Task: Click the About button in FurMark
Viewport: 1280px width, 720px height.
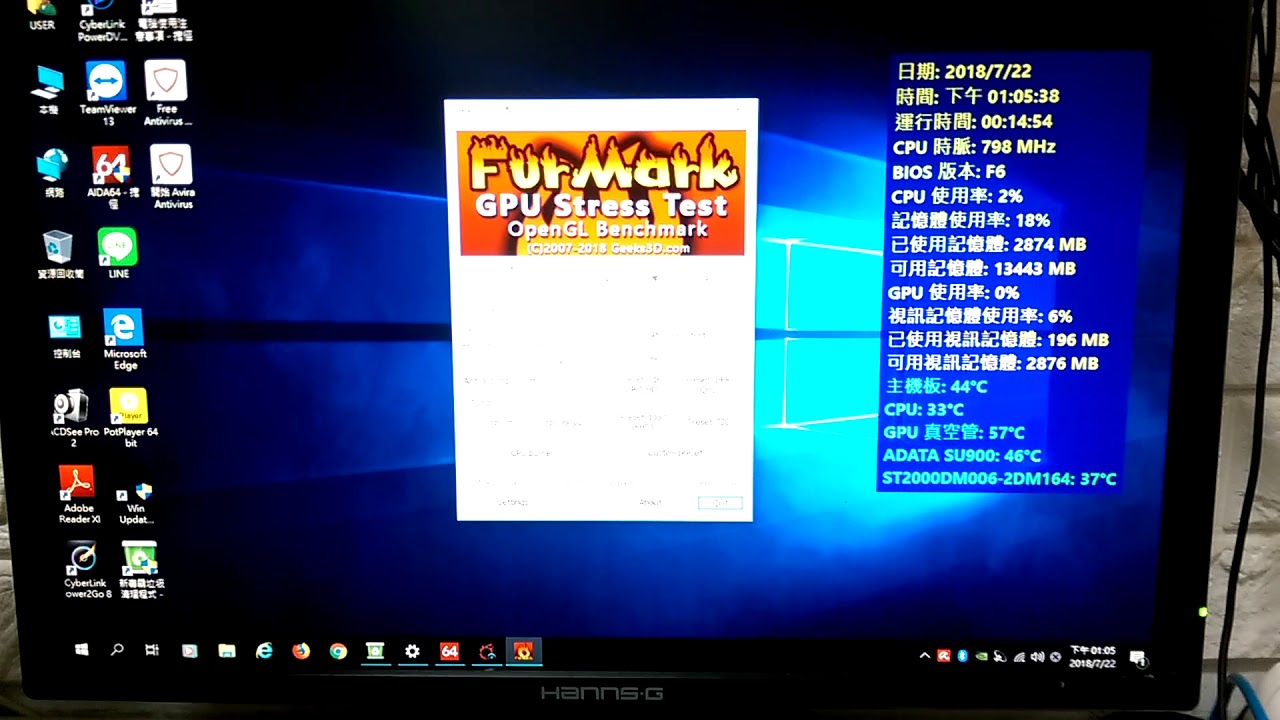Action: point(650,502)
